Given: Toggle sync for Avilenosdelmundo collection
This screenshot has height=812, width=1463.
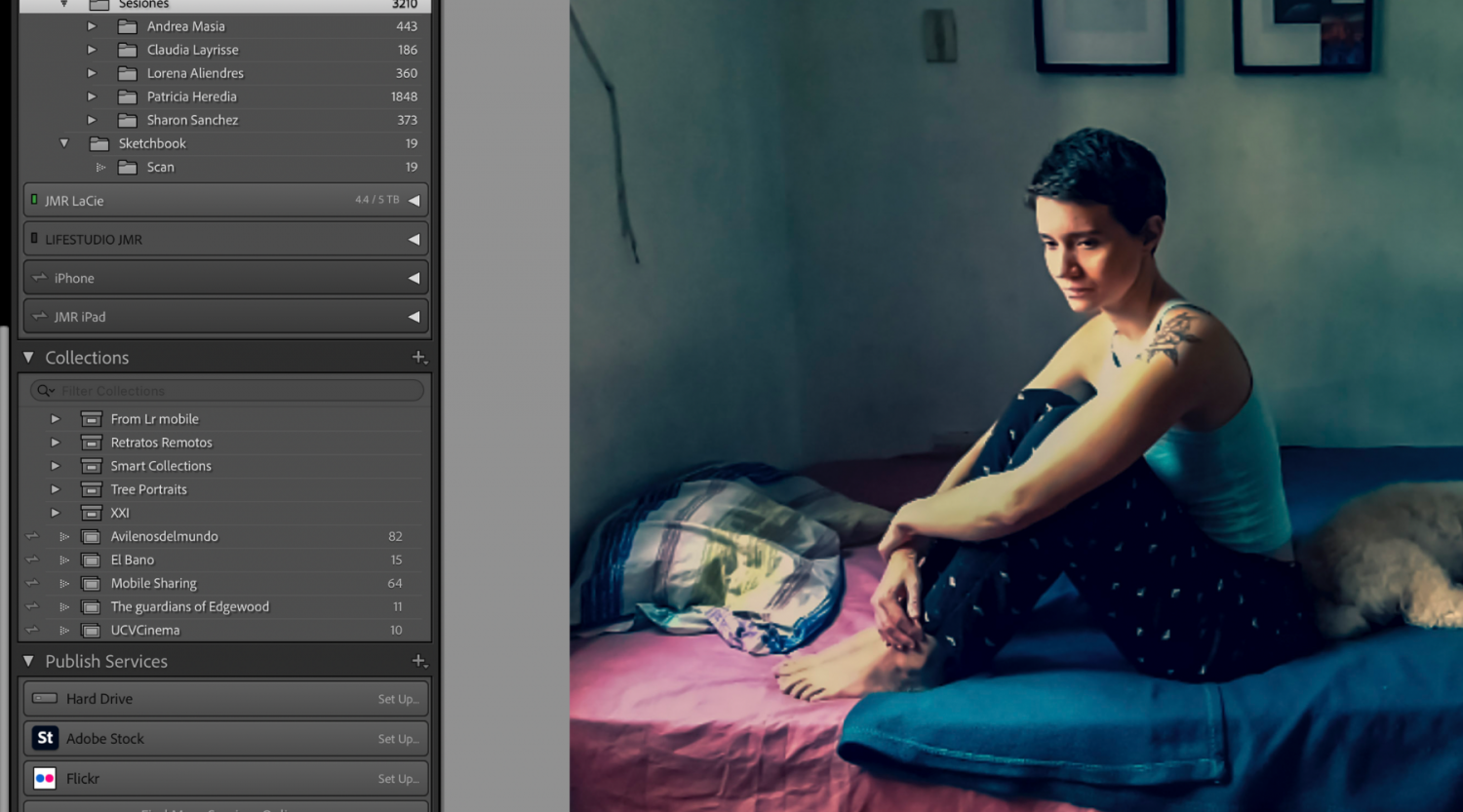Looking at the screenshot, I should [x=32, y=536].
